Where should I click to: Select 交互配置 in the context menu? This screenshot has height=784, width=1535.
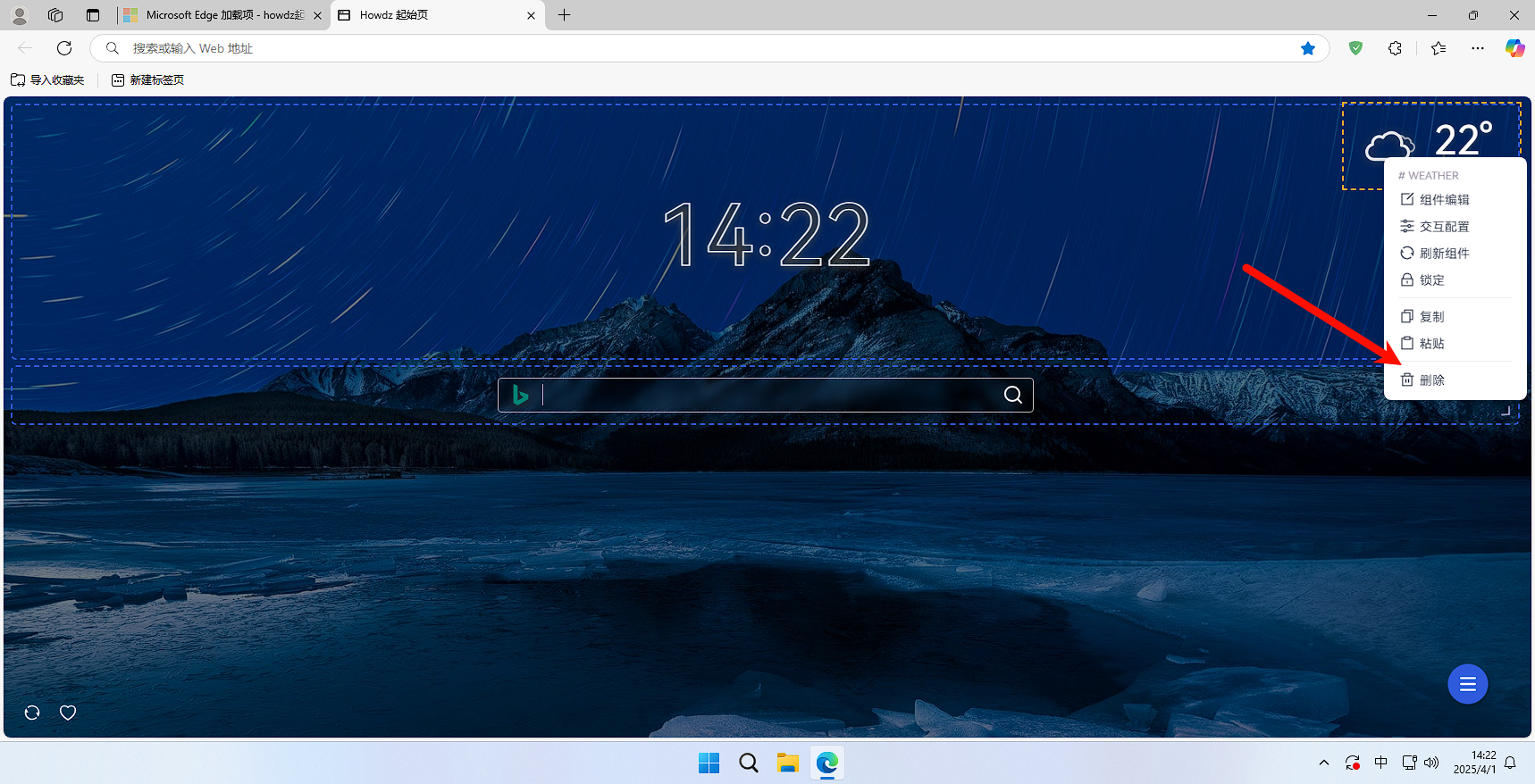(x=1455, y=226)
